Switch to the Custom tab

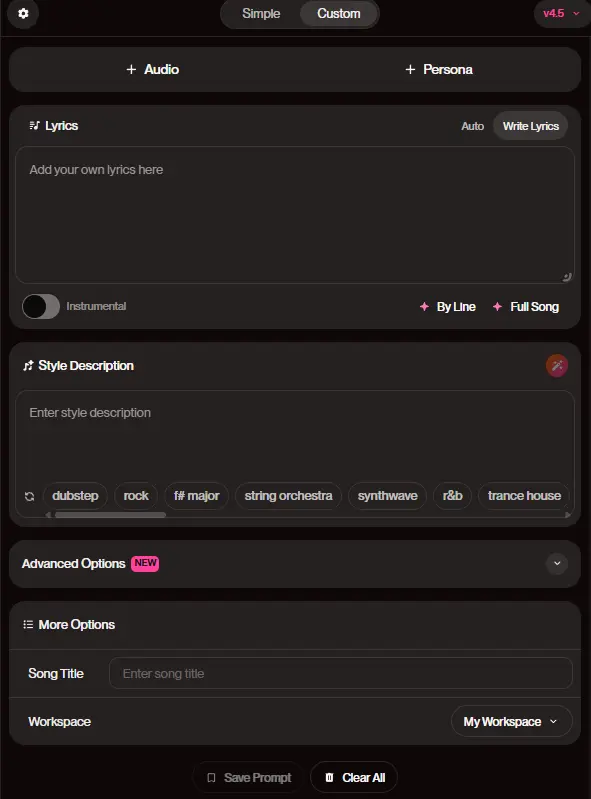tap(339, 13)
